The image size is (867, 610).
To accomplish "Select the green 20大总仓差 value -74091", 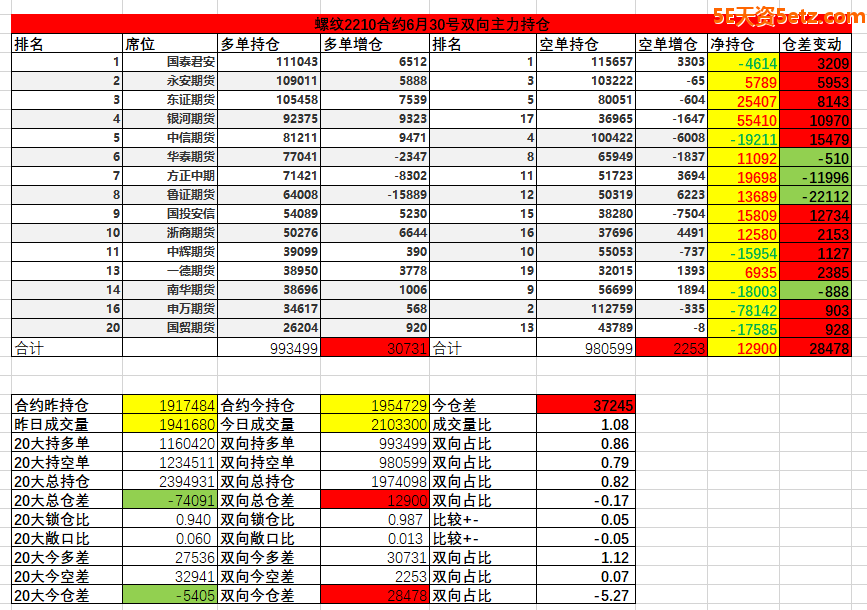I will click(x=169, y=500).
